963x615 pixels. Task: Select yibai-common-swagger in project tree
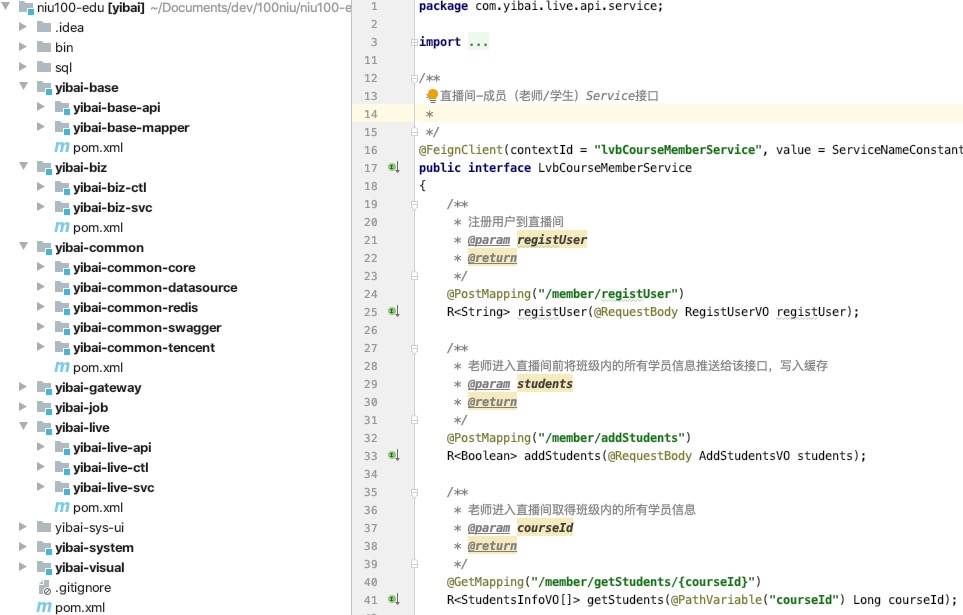[147, 327]
